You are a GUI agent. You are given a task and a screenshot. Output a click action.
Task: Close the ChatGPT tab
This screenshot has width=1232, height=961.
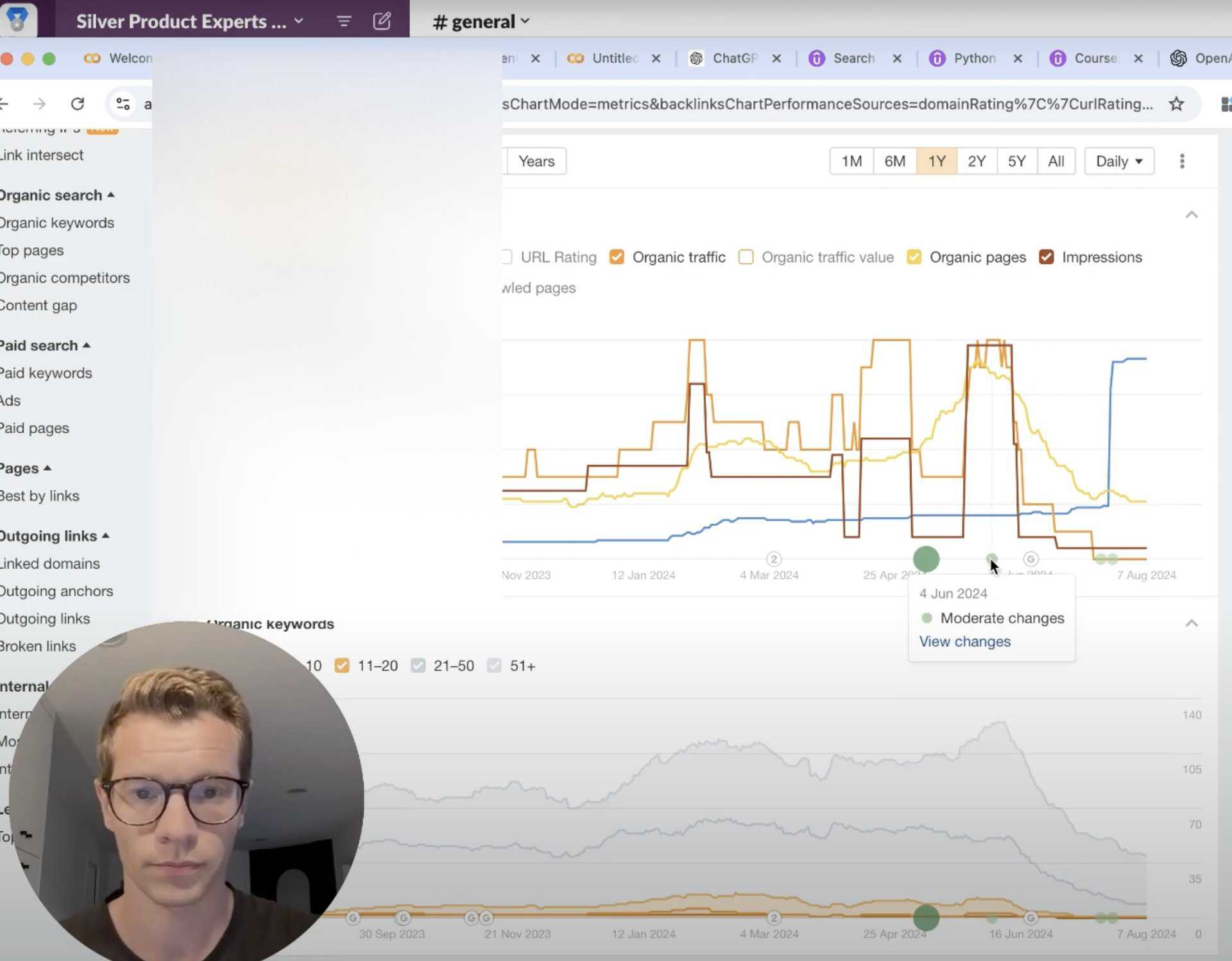776,58
